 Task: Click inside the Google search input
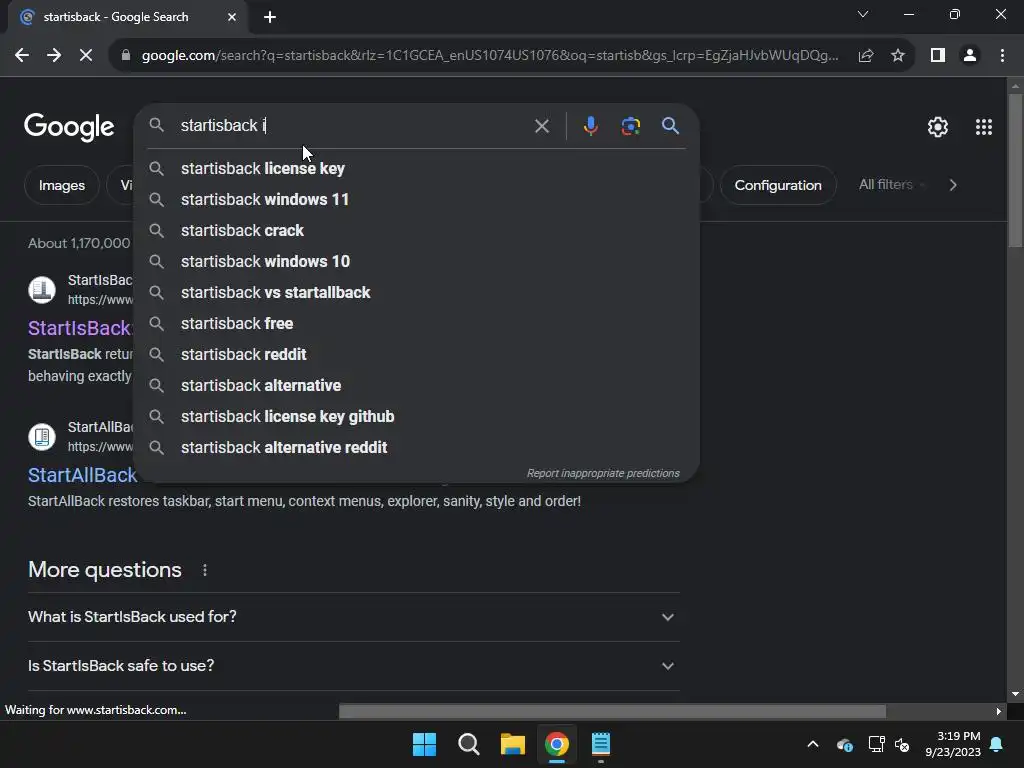(353, 125)
